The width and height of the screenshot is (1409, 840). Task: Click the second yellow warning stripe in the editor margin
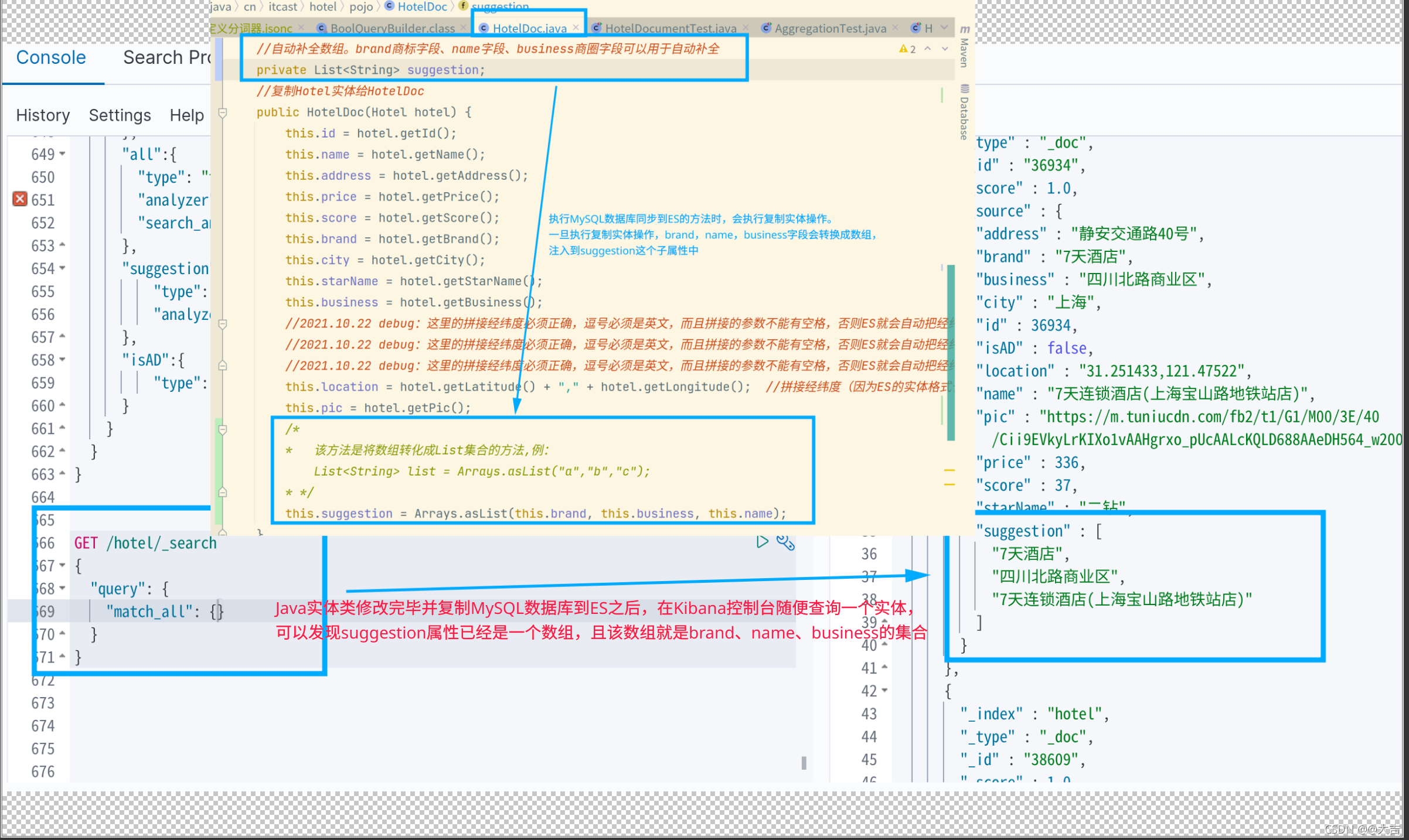pos(949,484)
